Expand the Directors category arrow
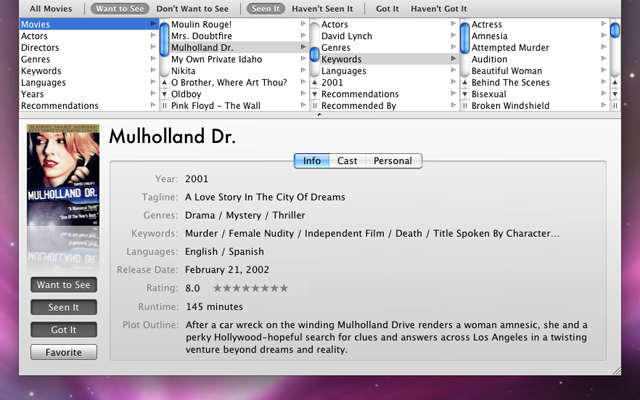The image size is (640, 400). point(153,47)
